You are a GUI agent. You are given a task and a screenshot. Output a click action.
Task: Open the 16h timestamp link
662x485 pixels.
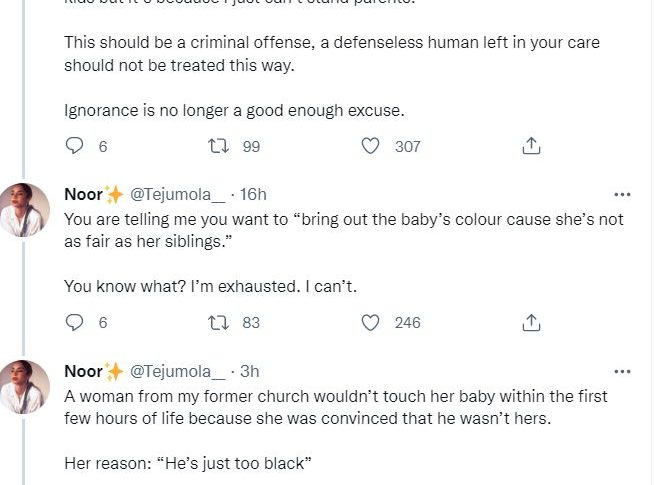[x=253, y=194]
